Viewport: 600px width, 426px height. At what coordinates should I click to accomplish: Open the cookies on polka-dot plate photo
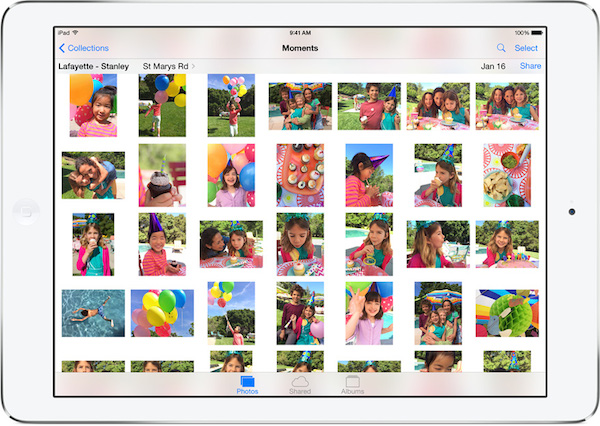[x=508, y=175]
